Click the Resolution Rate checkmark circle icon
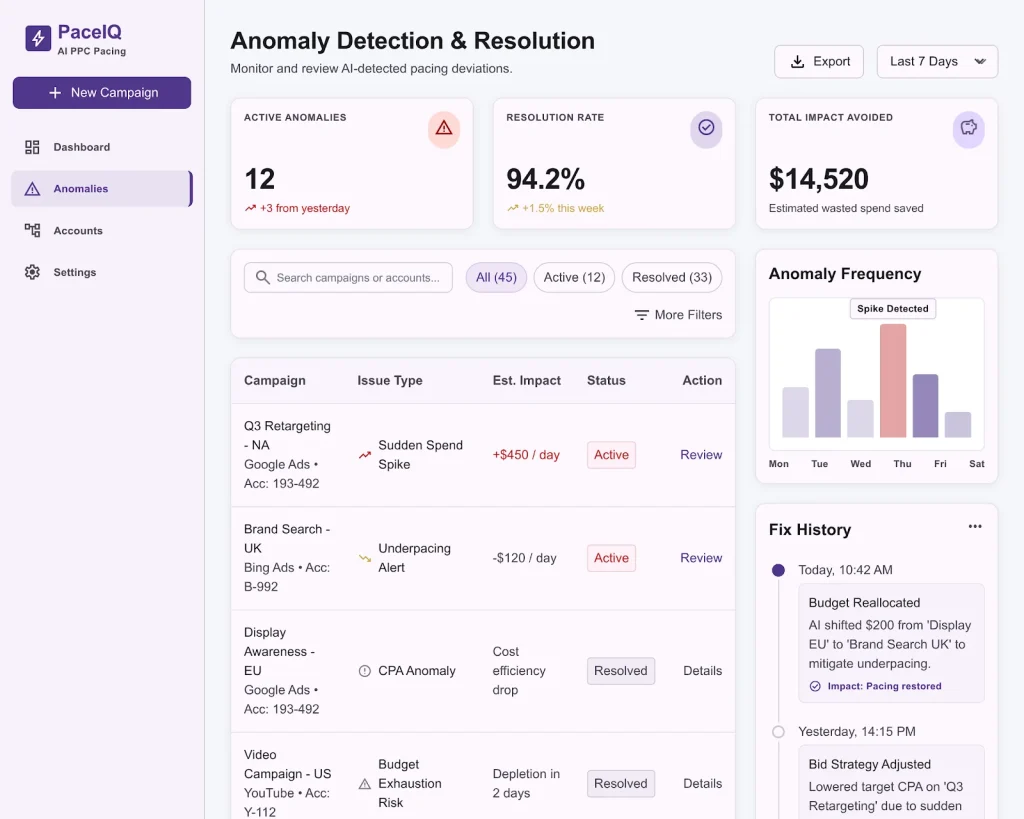This screenshot has height=819, width=1024. click(706, 127)
